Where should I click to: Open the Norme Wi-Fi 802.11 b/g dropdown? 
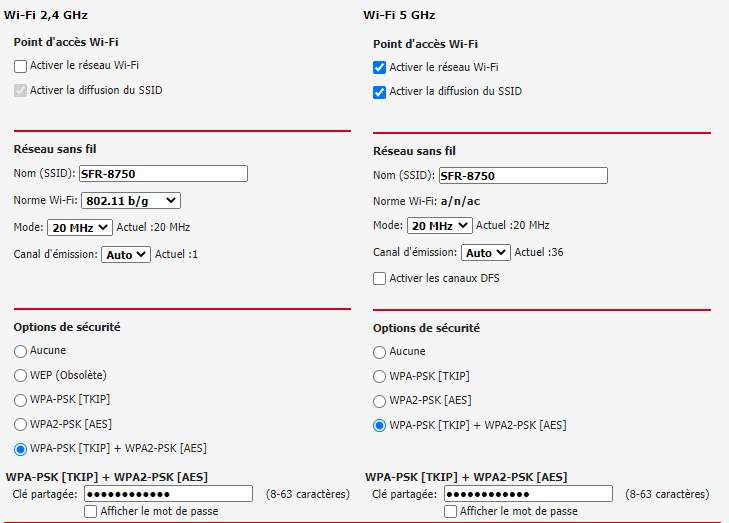coord(131,201)
